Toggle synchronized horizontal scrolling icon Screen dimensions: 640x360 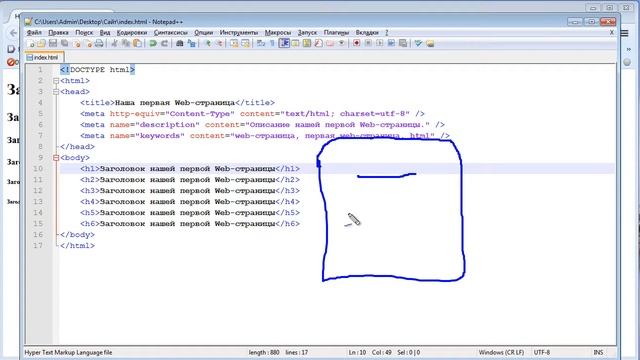point(245,43)
